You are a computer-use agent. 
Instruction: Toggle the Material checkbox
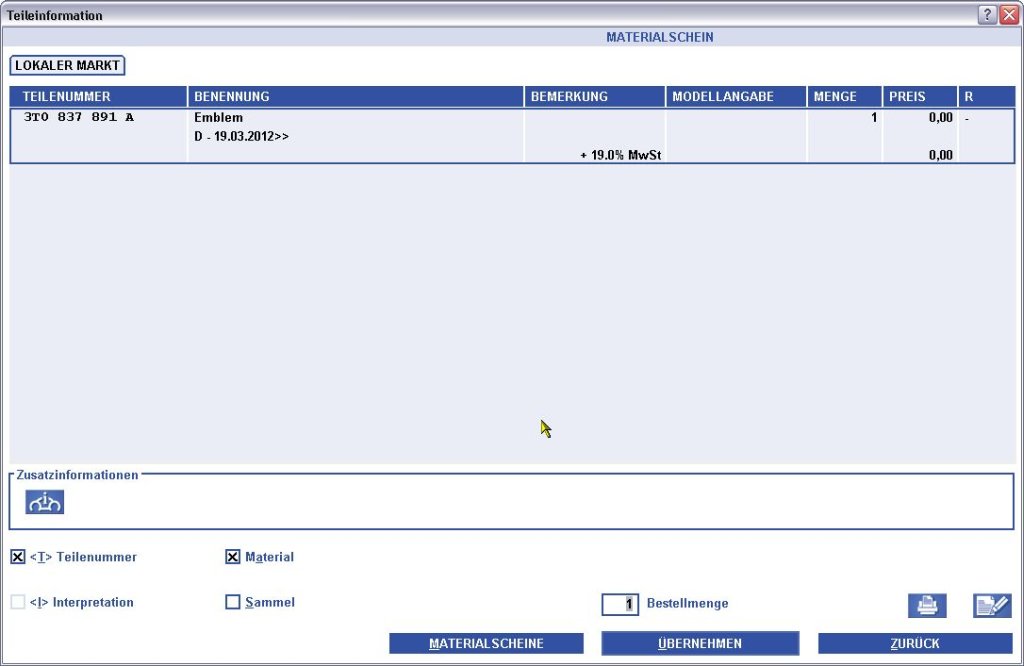[233, 557]
